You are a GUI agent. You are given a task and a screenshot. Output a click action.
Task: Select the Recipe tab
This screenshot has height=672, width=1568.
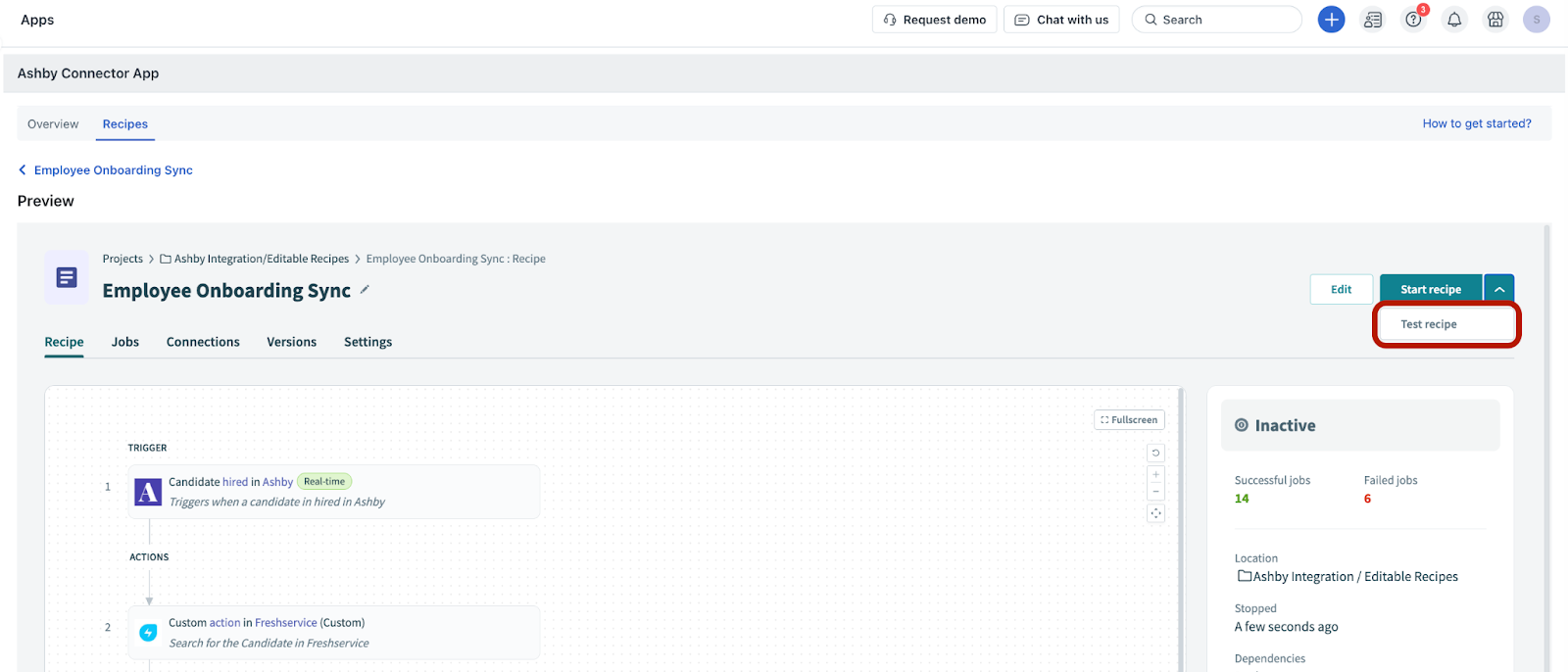pos(64,342)
